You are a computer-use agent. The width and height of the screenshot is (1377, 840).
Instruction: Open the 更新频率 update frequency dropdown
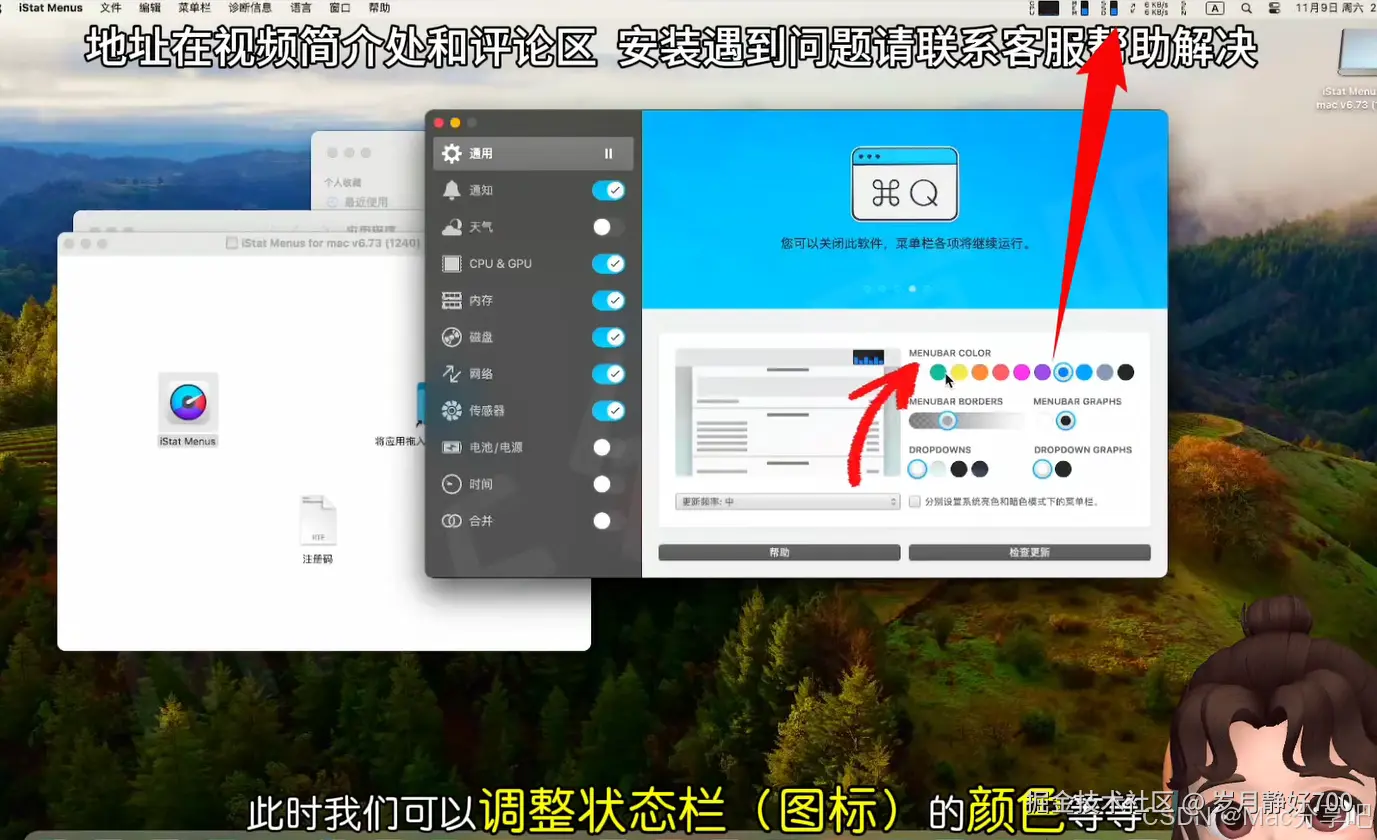click(787, 498)
